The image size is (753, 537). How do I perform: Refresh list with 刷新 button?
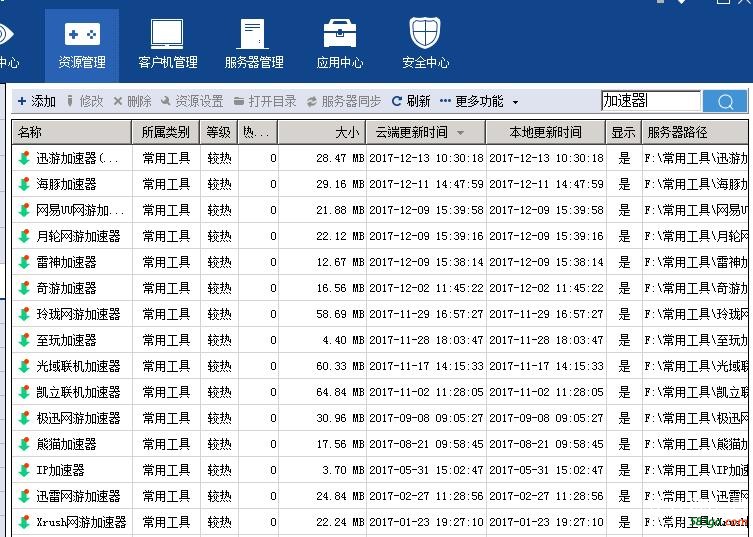(411, 101)
